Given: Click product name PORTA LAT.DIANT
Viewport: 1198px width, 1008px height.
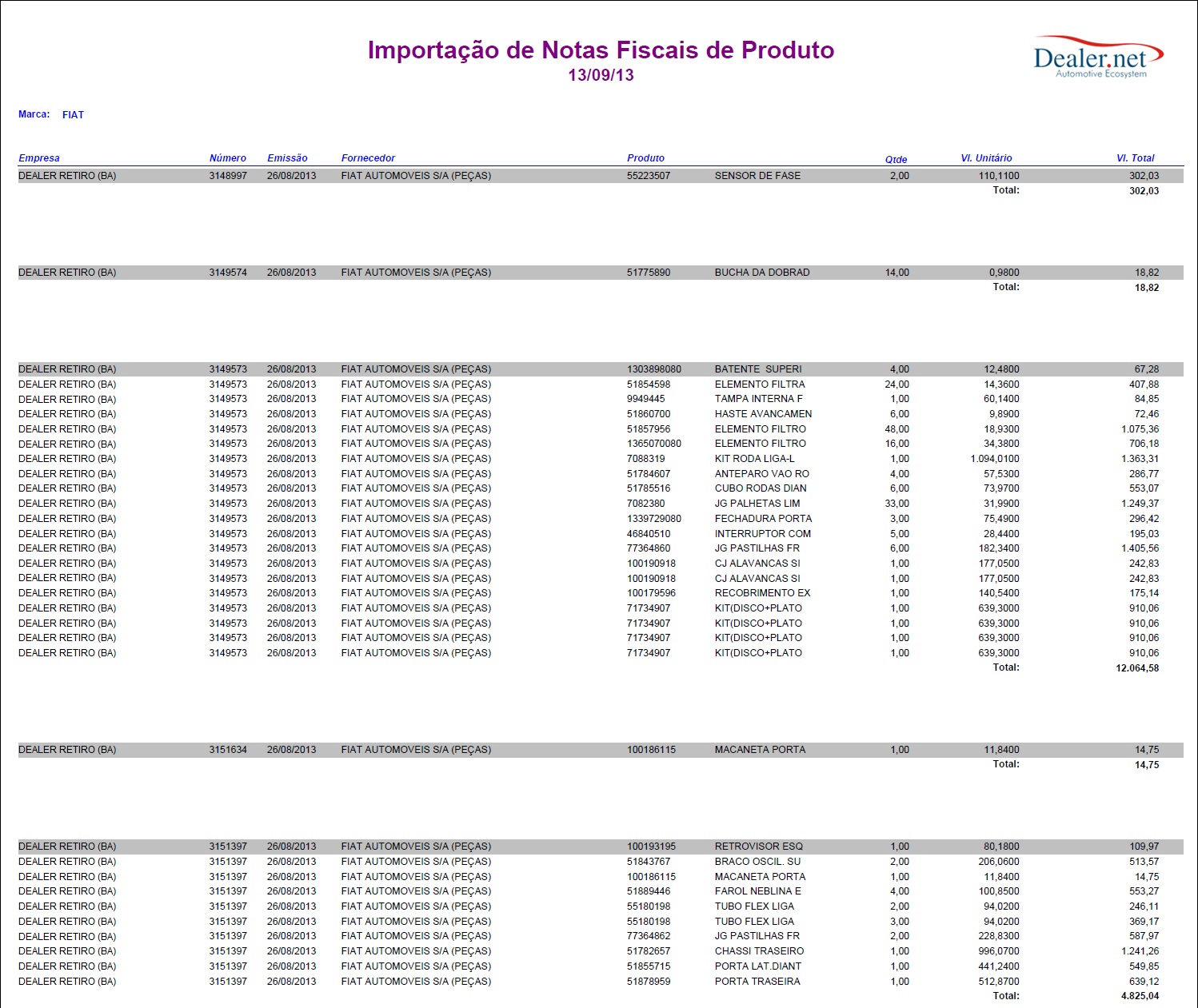Looking at the screenshot, I should 758,966.
